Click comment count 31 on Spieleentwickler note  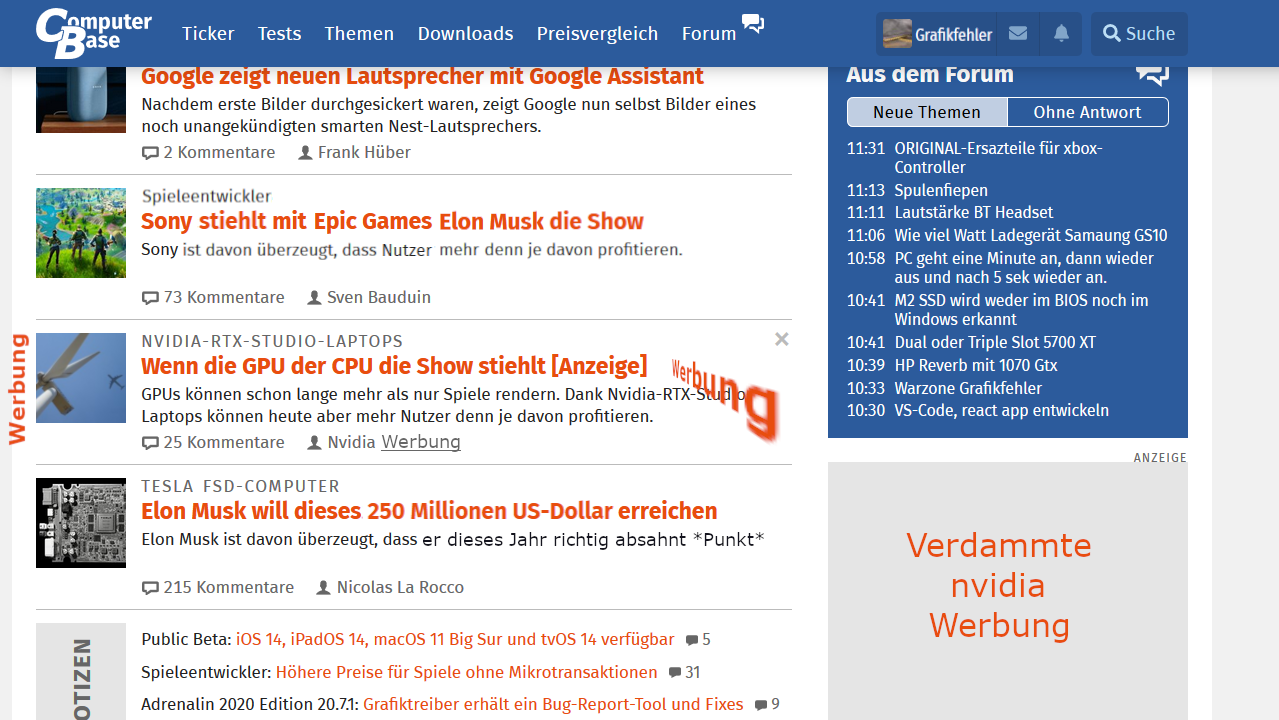click(685, 673)
